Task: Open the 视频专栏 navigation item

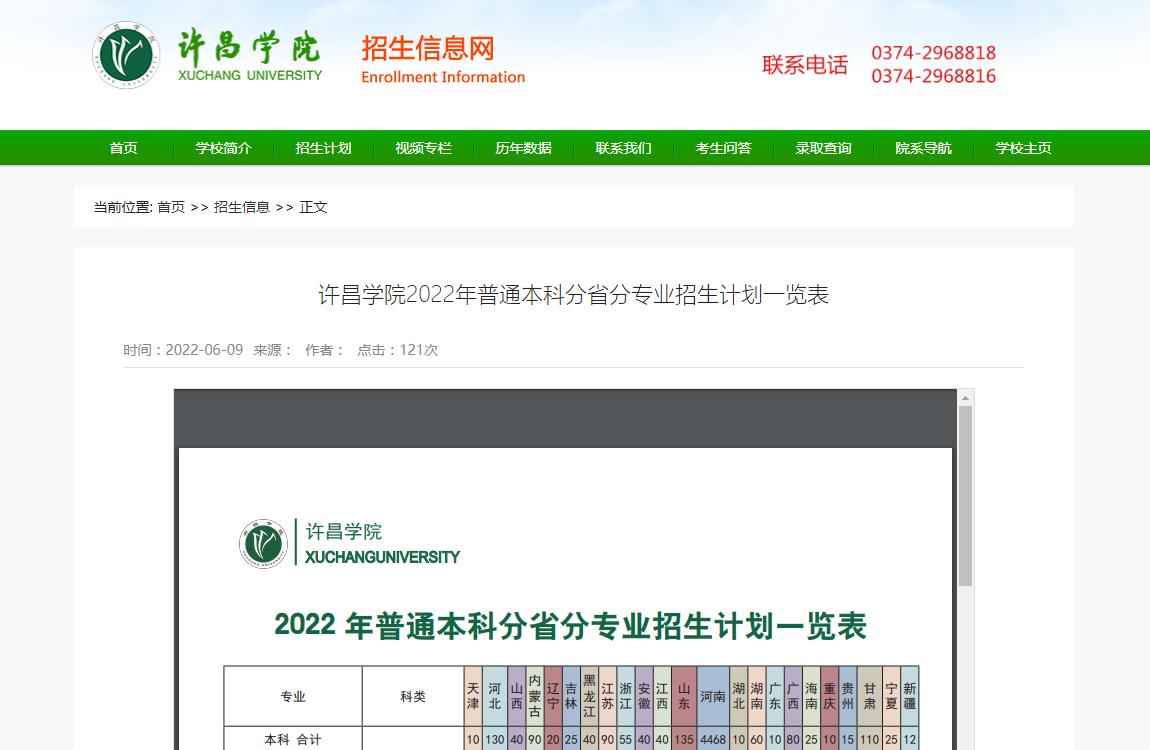Action: pos(423,148)
